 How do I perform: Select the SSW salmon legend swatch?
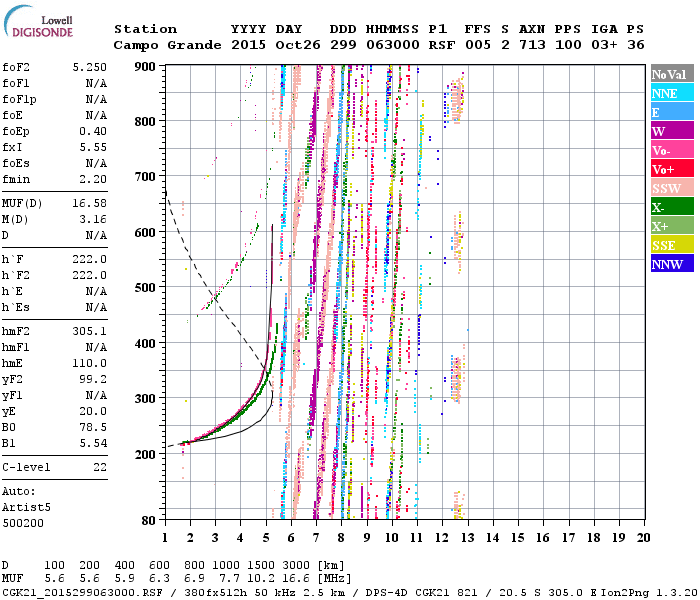[x=672, y=188]
